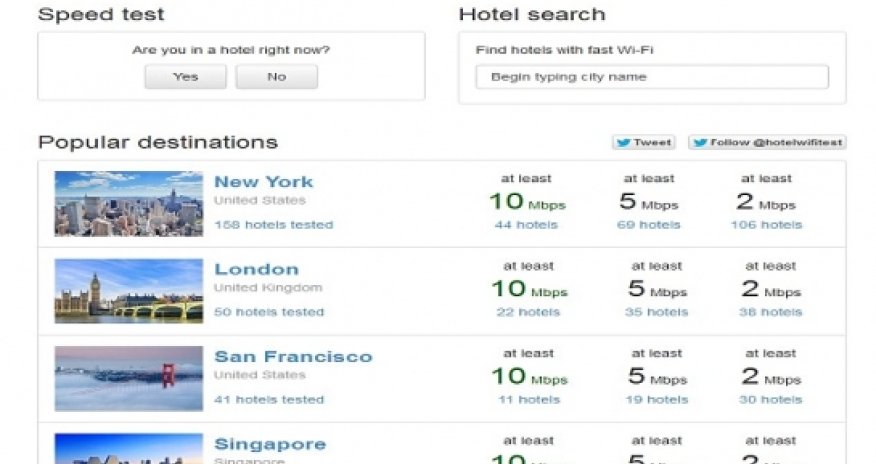Open San Francisco '11 hotels' link
Viewport: 876px width, 464px height.
(529, 400)
